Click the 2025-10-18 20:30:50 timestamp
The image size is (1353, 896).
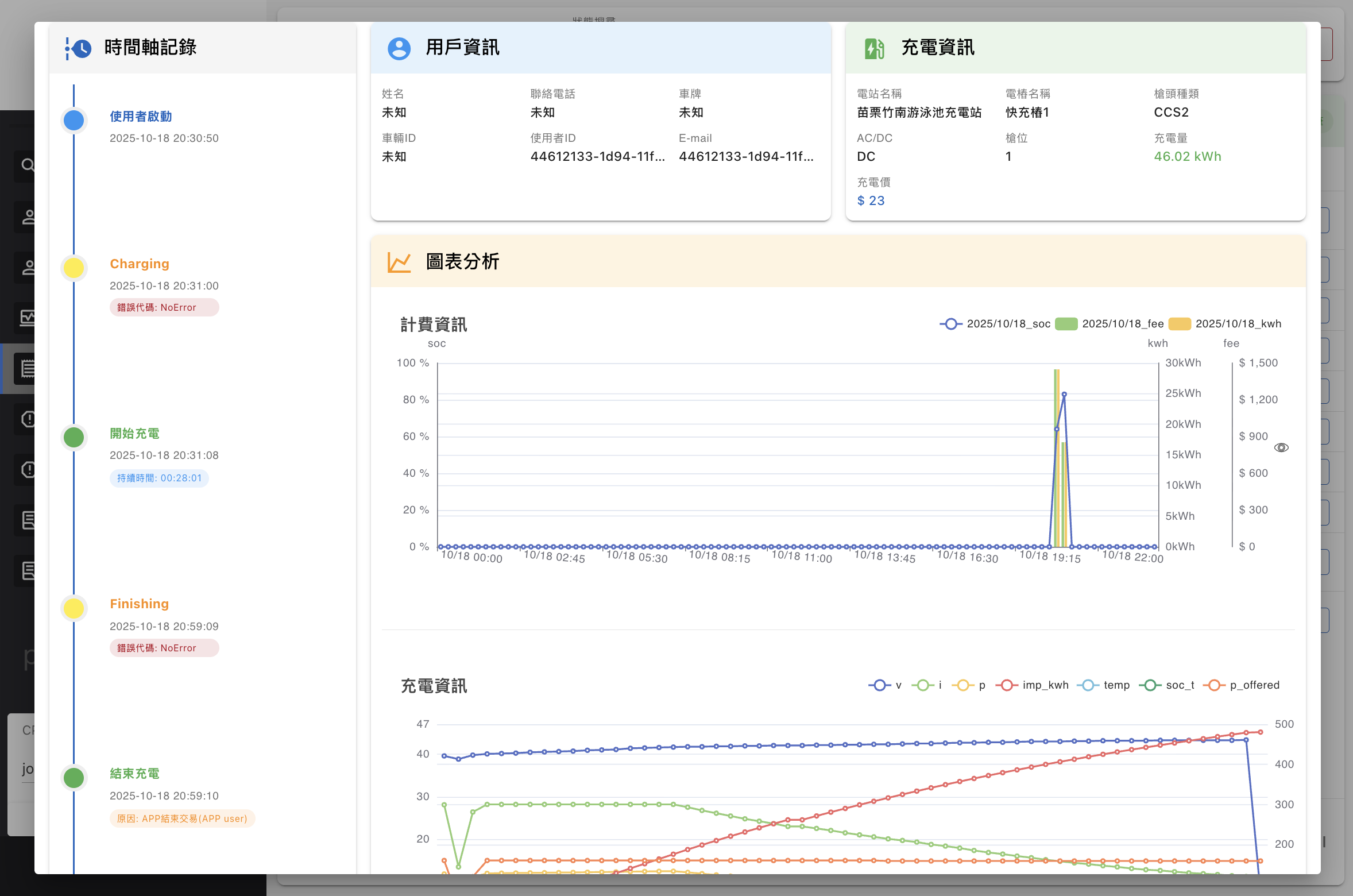tap(164, 138)
